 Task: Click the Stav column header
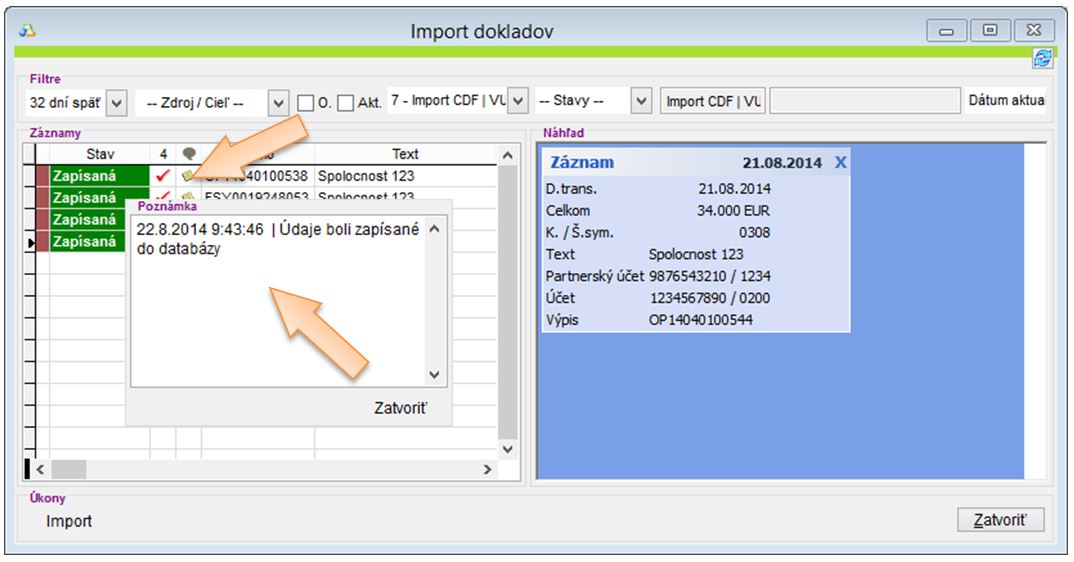[100, 154]
